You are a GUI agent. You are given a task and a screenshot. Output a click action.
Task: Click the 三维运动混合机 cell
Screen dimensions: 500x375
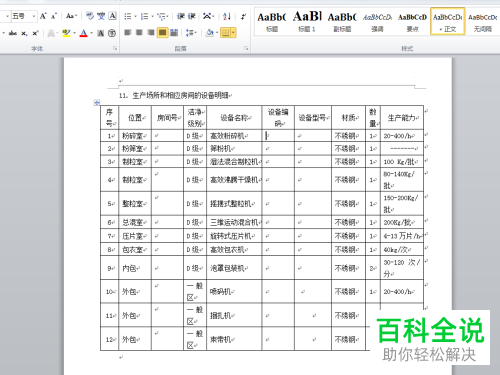coord(234,222)
